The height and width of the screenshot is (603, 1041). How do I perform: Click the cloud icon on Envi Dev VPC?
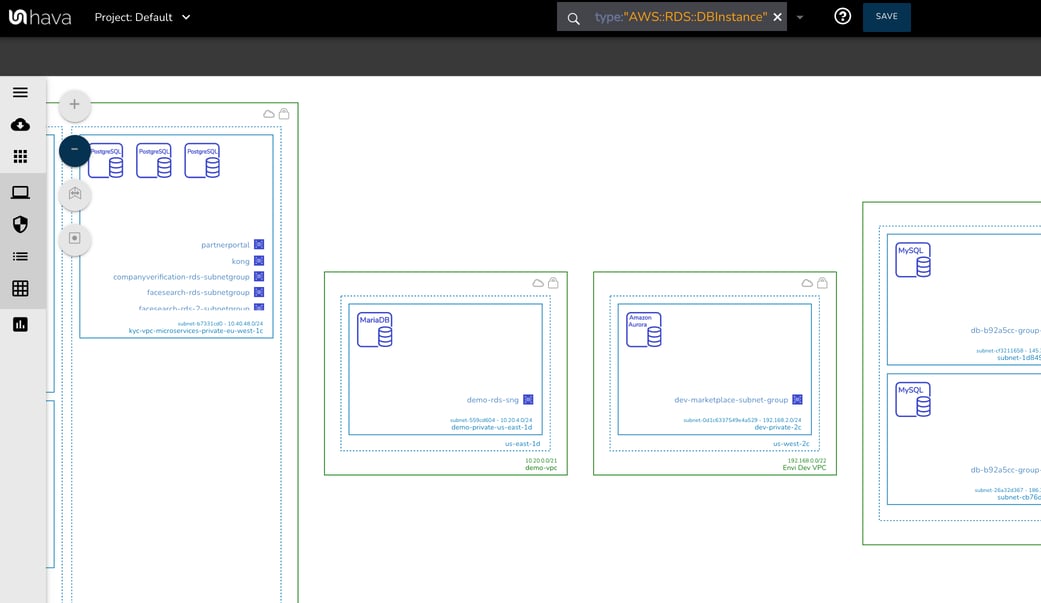(807, 283)
